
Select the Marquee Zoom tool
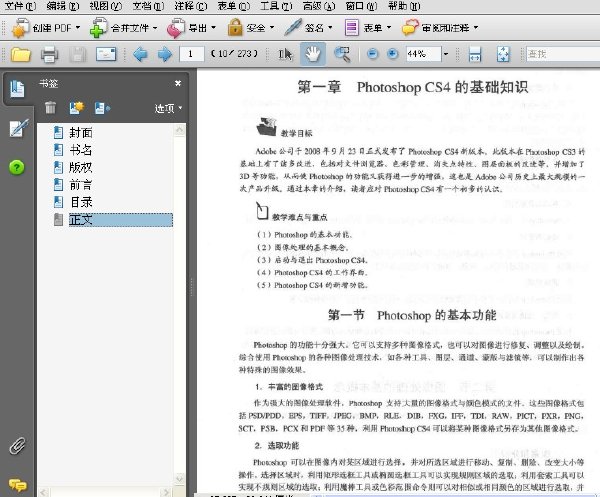coord(342,54)
